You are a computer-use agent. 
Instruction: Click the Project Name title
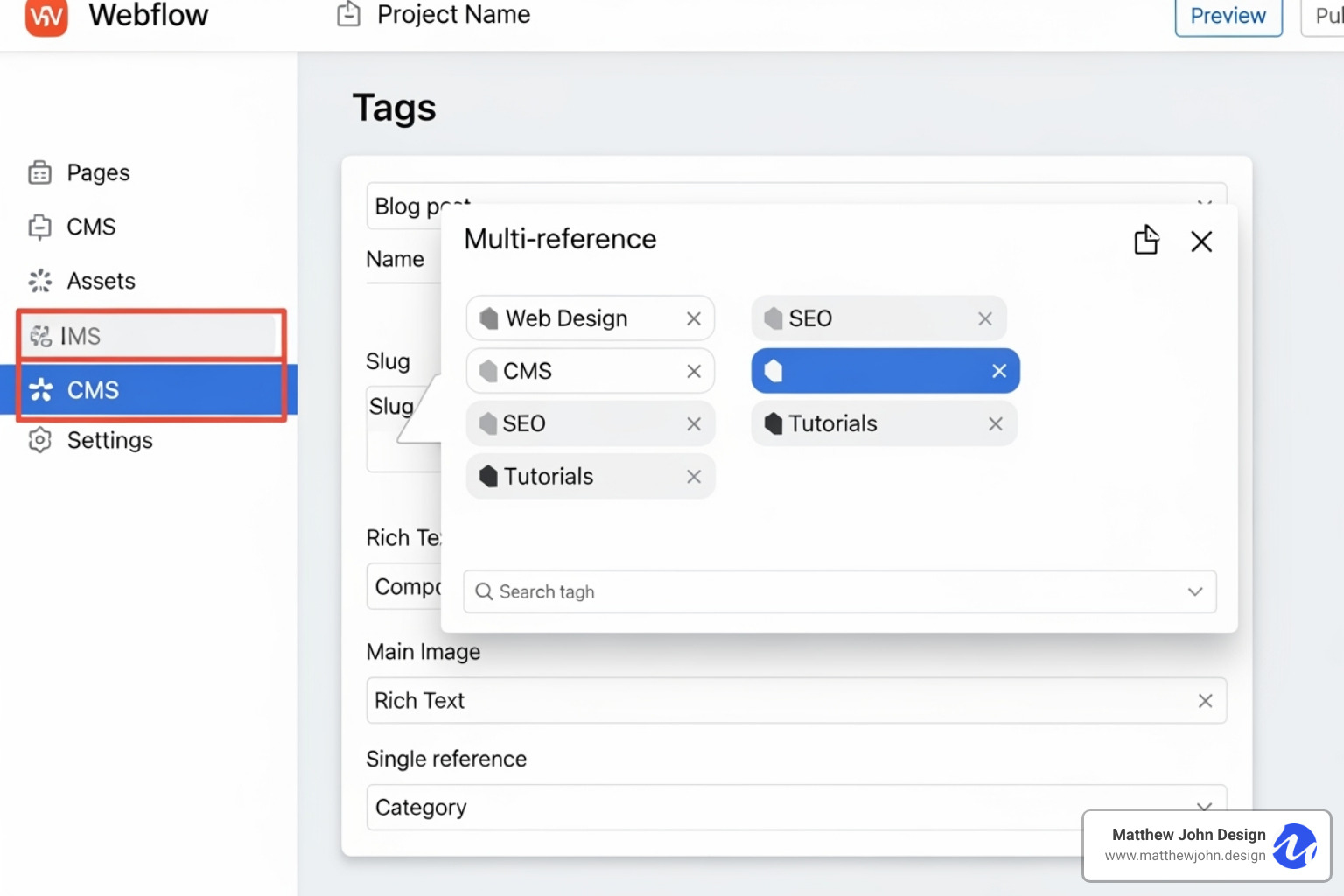[x=453, y=14]
